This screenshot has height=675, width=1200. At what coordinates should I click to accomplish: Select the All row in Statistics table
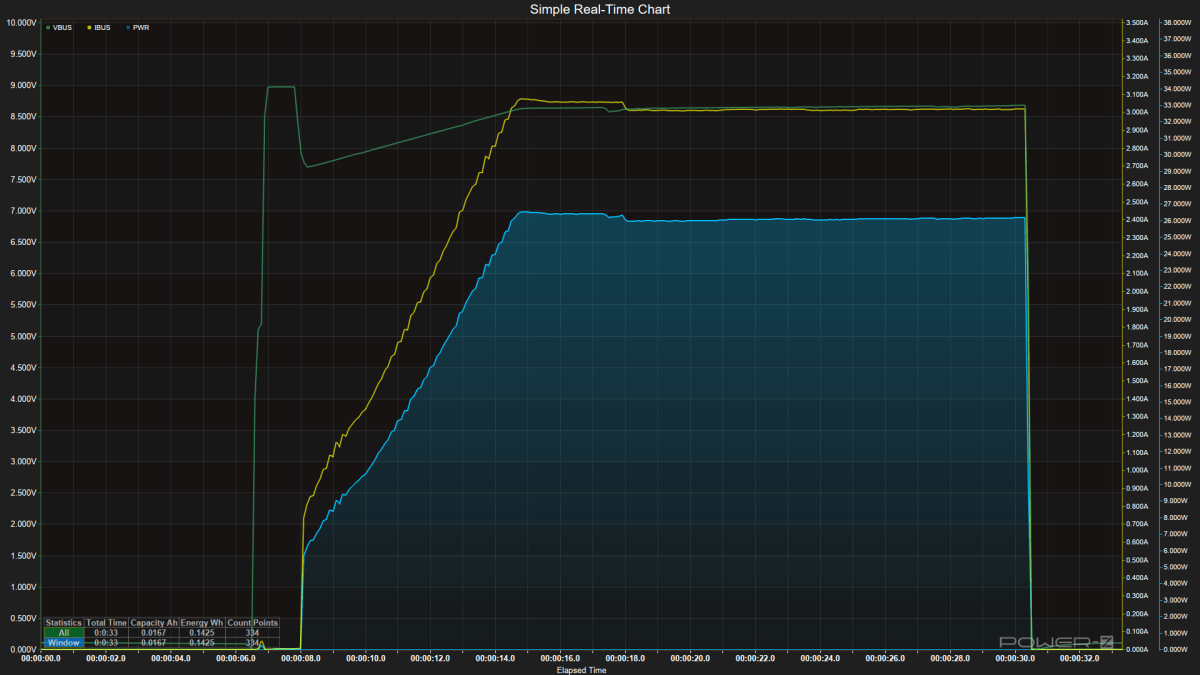pos(160,632)
